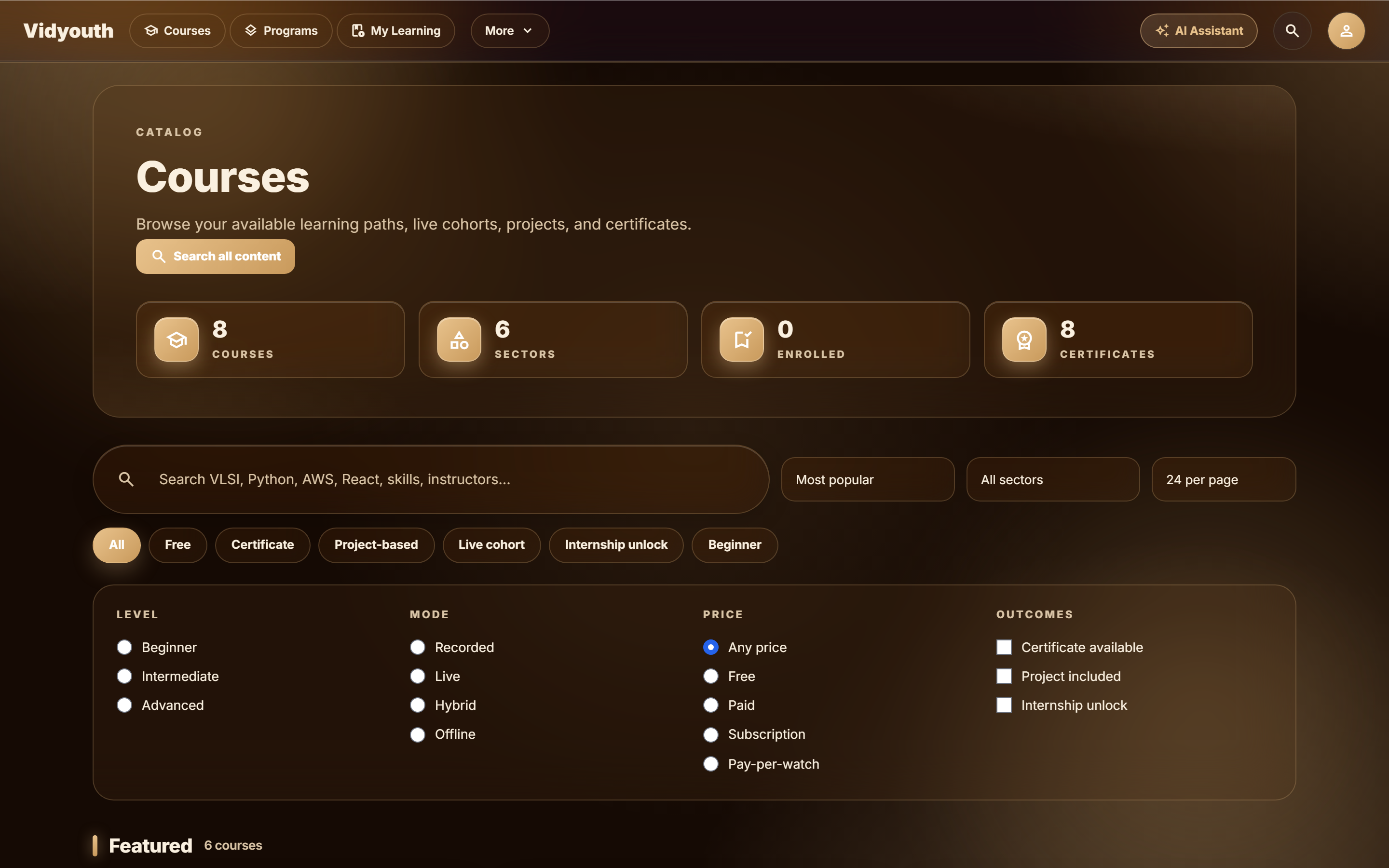Click the bookmark-check Enrolled icon

(x=742, y=339)
